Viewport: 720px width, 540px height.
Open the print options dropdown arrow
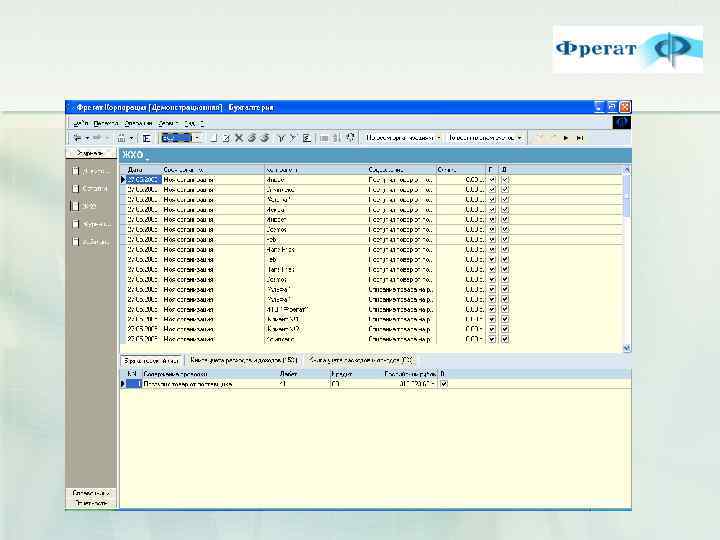coord(131,138)
